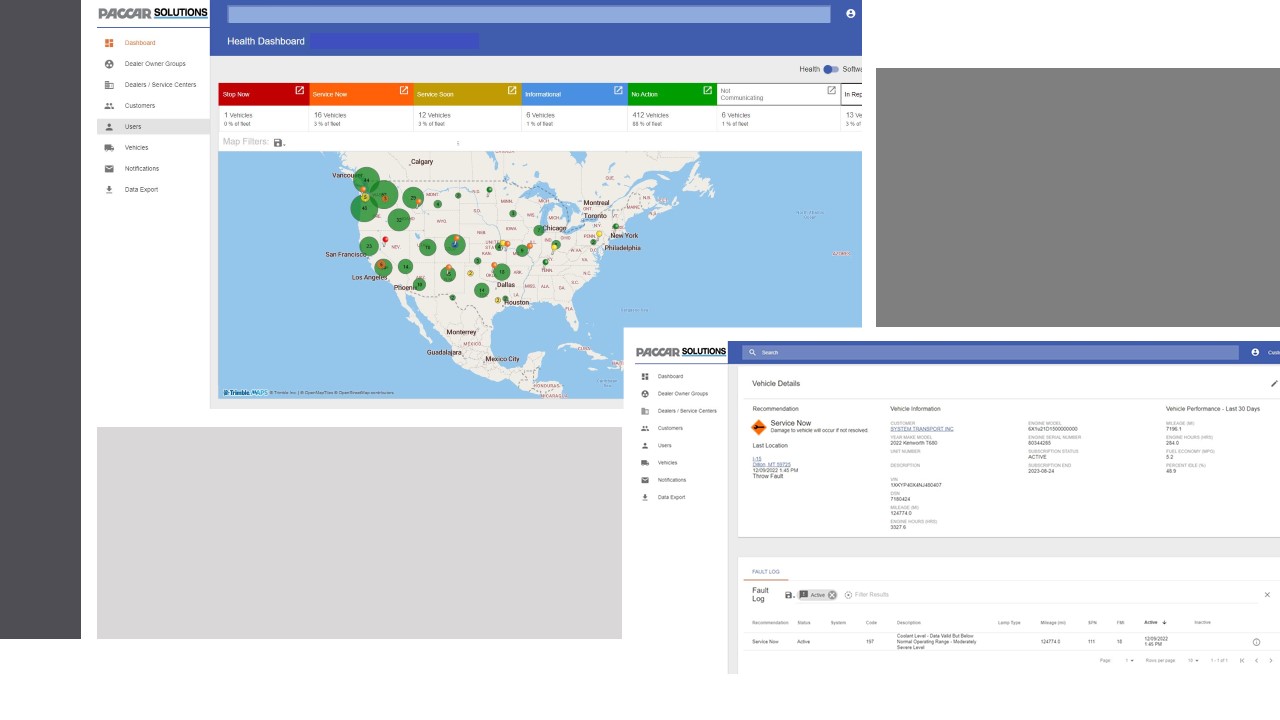The height and width of the screenshot is (720, 1280).
Task: Open Dashboard icon in Health Dashboard sidebar
Action: [x=109, y=43]
